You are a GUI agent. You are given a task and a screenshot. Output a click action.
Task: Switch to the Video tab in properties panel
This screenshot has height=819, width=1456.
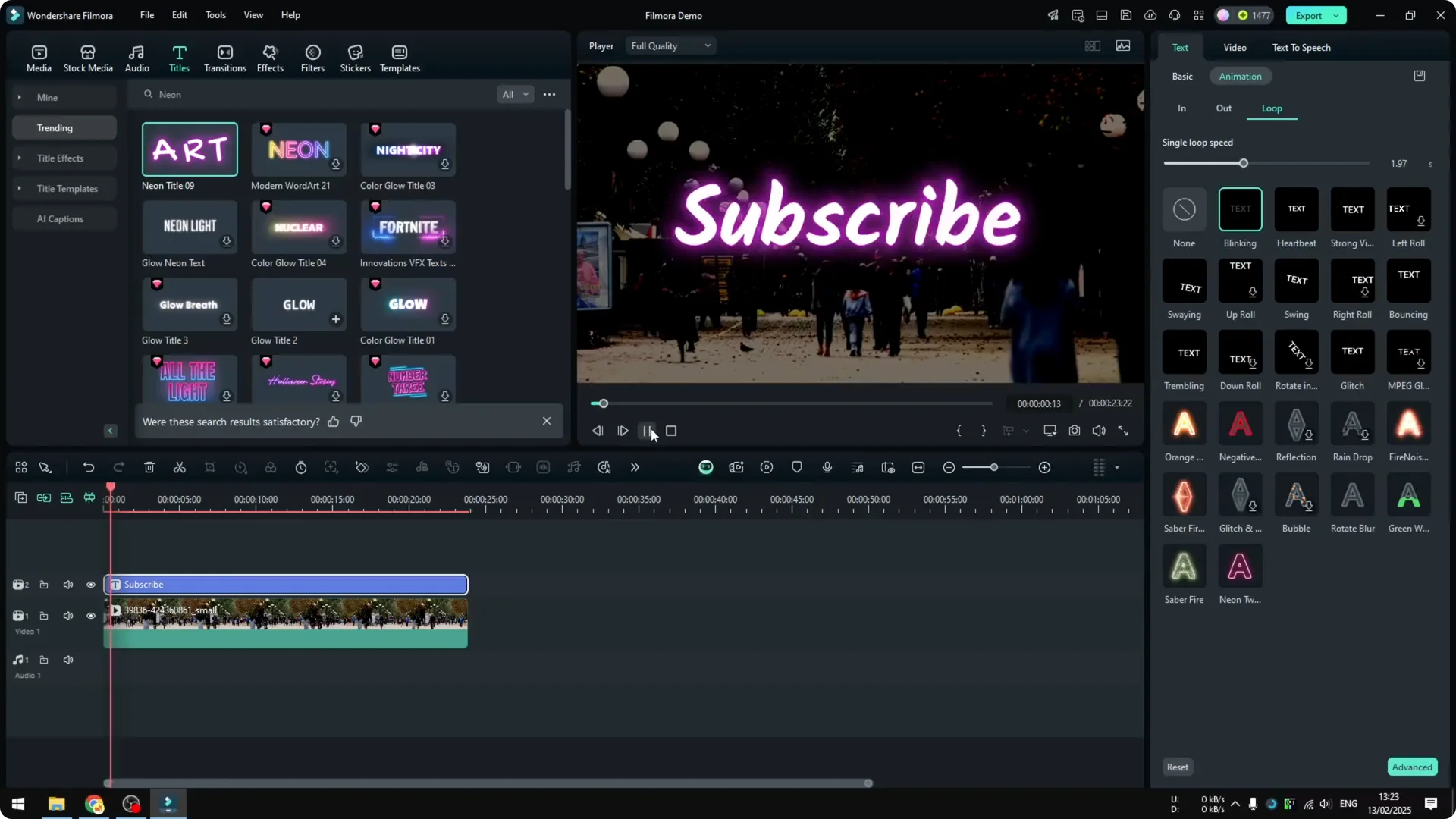click(1234, 47)
